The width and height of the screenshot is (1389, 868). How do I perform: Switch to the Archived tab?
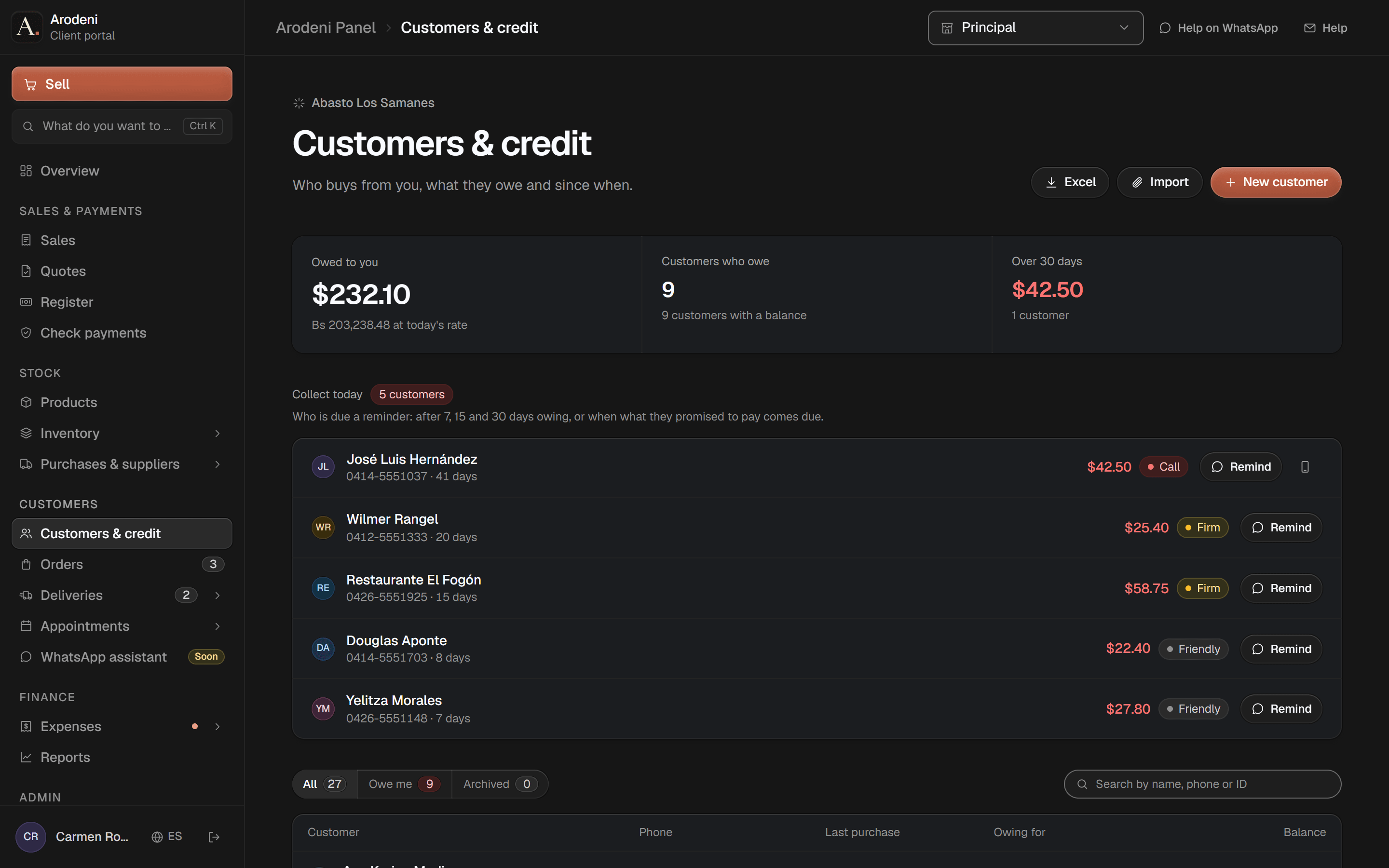[500, 784]
